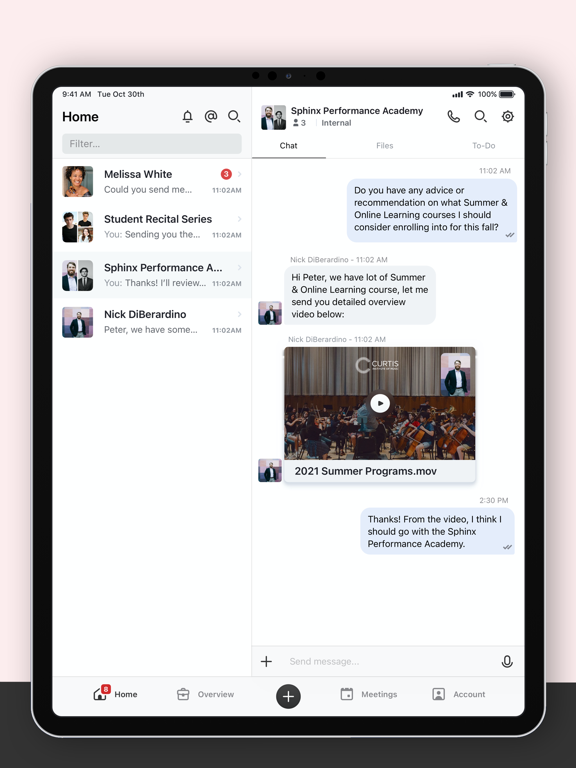Select the Account tab label
The height and width of the screenshot is (768, 576).
point(469,694)
